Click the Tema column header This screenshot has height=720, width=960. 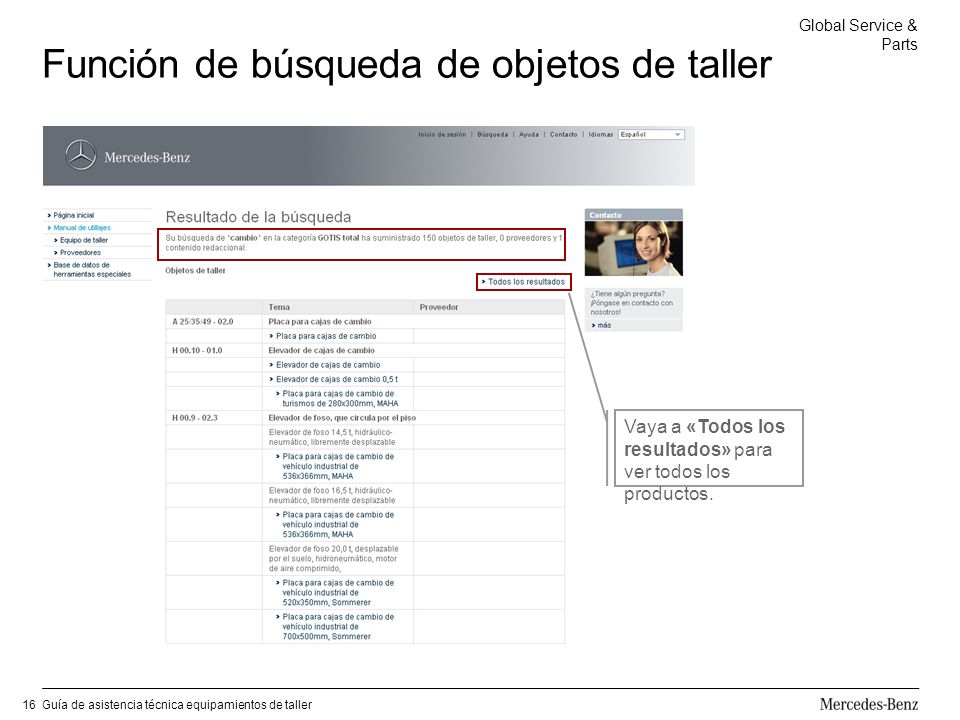(279, 307)
